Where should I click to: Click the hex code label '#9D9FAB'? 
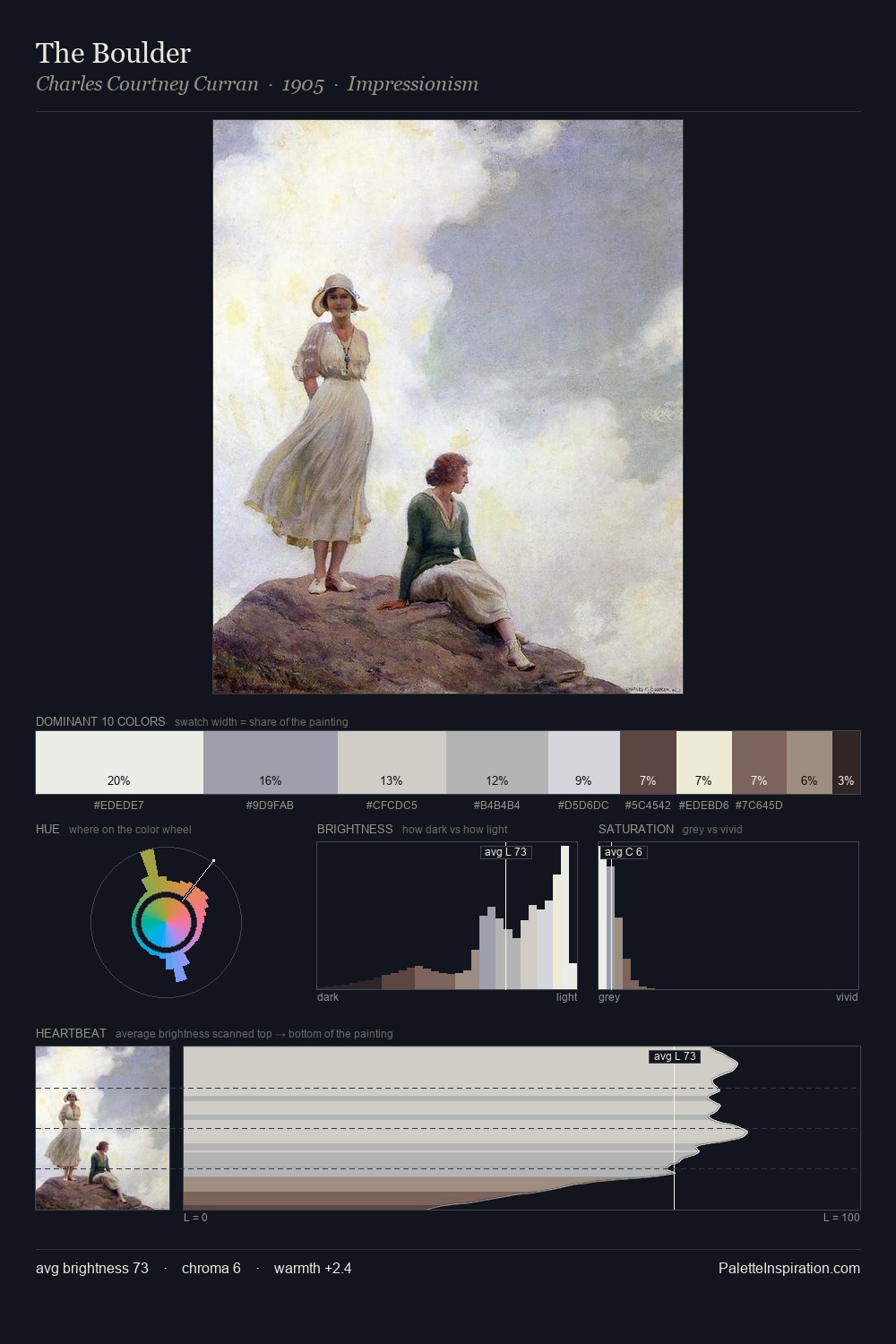[270, 806]
